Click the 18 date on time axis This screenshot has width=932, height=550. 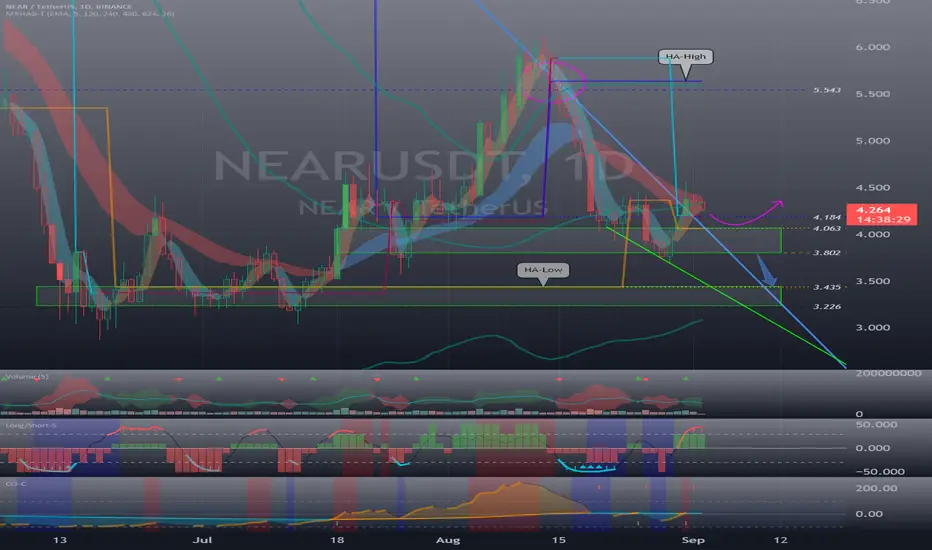pyautogui.click(x=337, y=540)
